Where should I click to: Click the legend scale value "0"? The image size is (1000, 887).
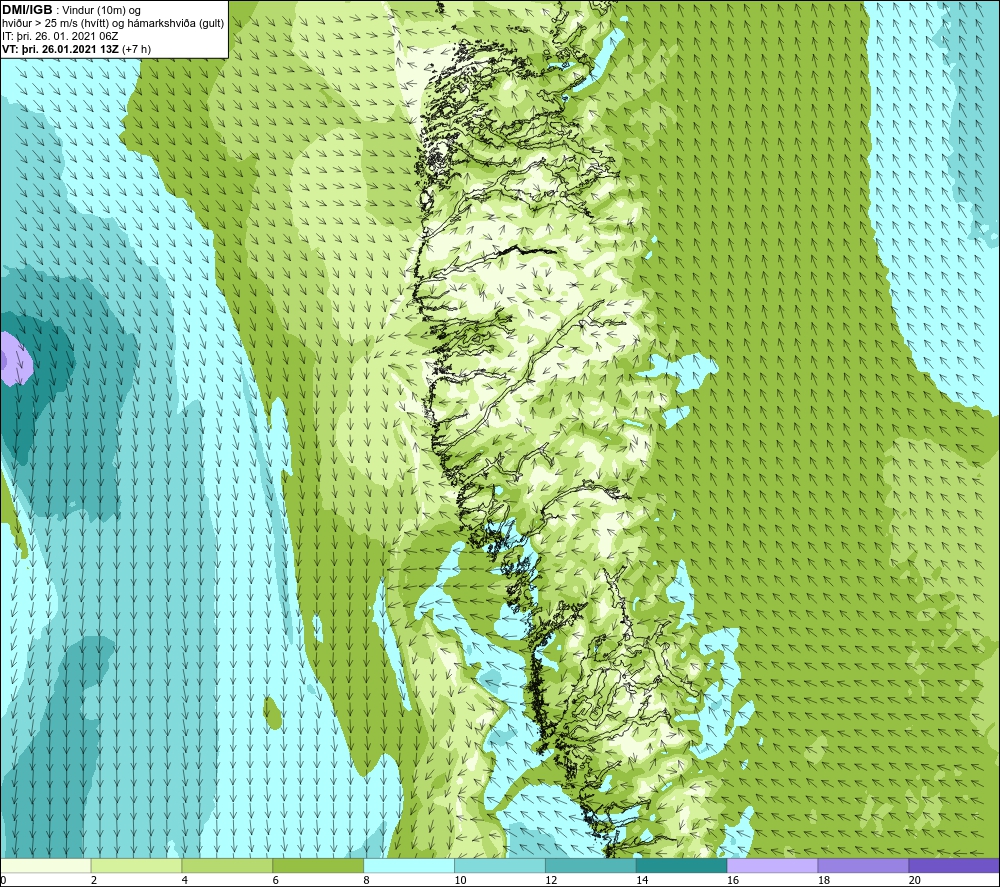(3, 880)
